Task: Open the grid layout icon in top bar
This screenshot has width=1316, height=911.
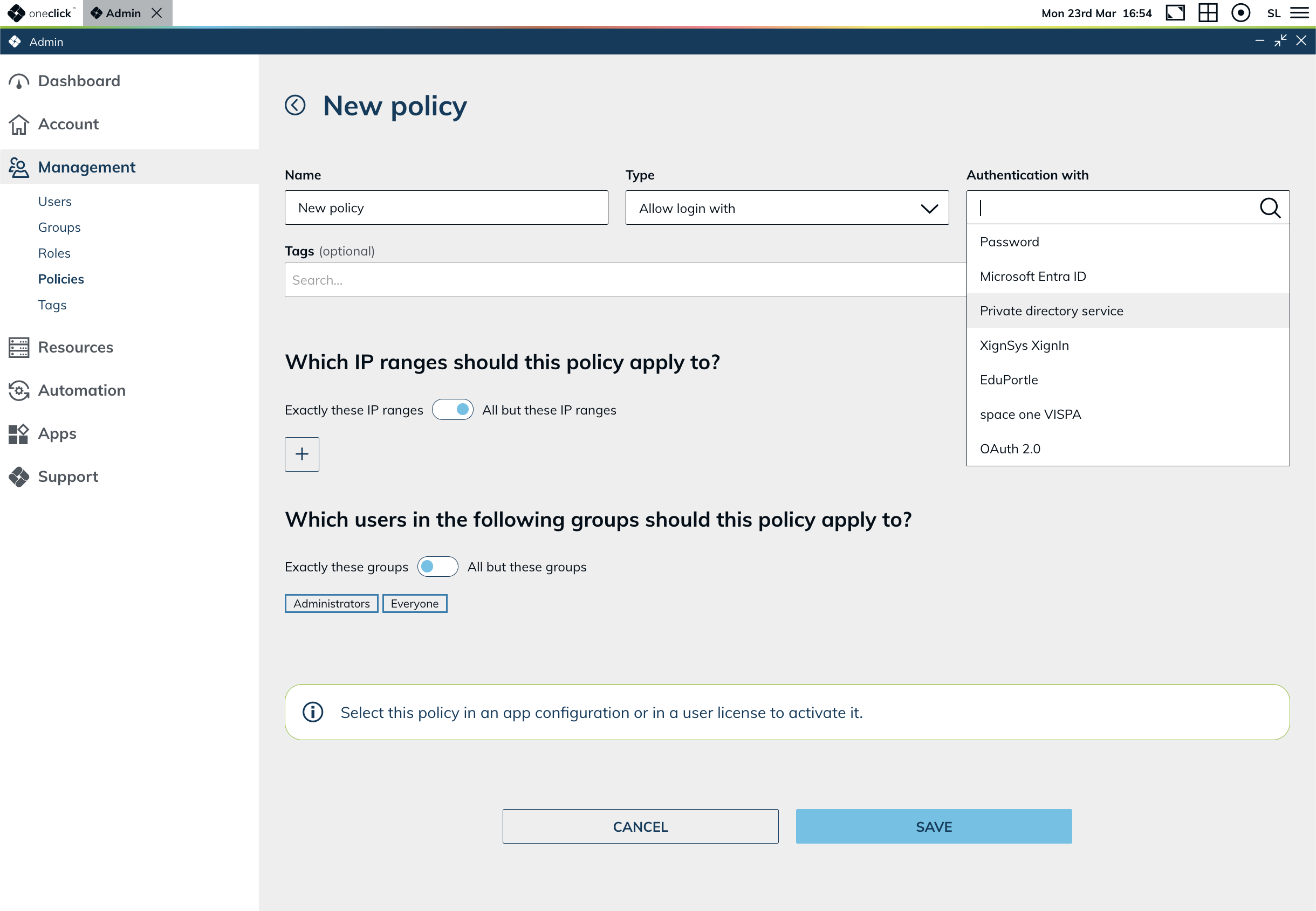Action: click(x=1208, y=13)
